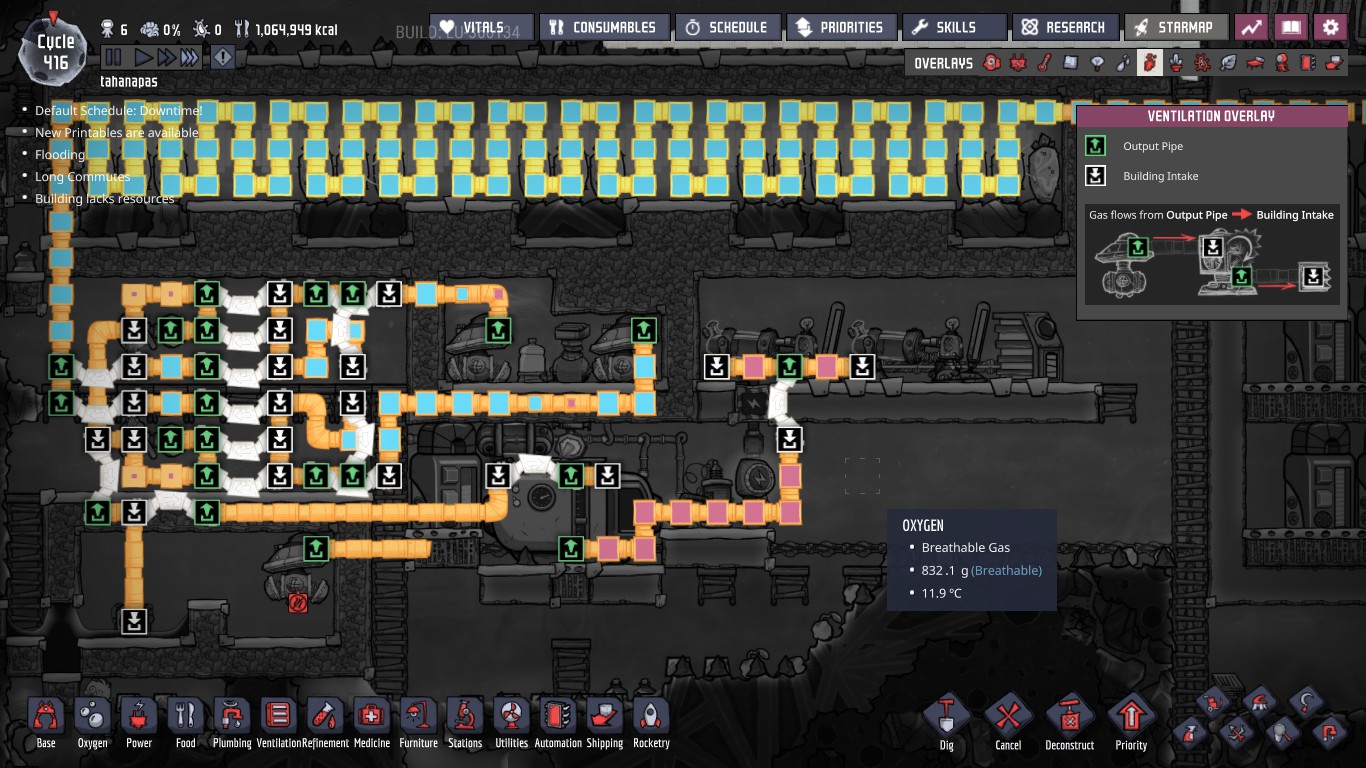
Task: Open the Schedule screen
Action: pyautogui.click(x=727, y=27)
